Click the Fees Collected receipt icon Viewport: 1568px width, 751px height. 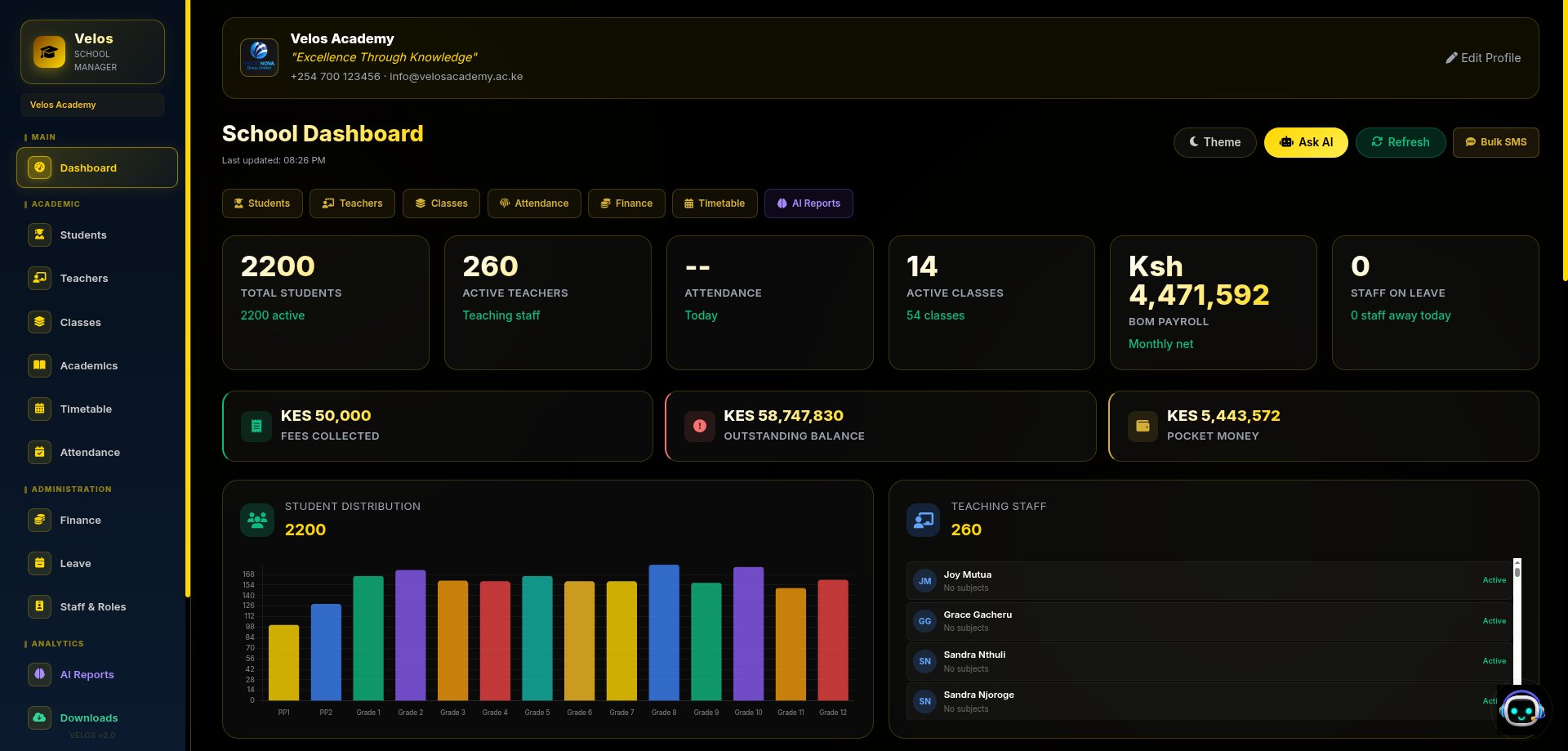256,426
